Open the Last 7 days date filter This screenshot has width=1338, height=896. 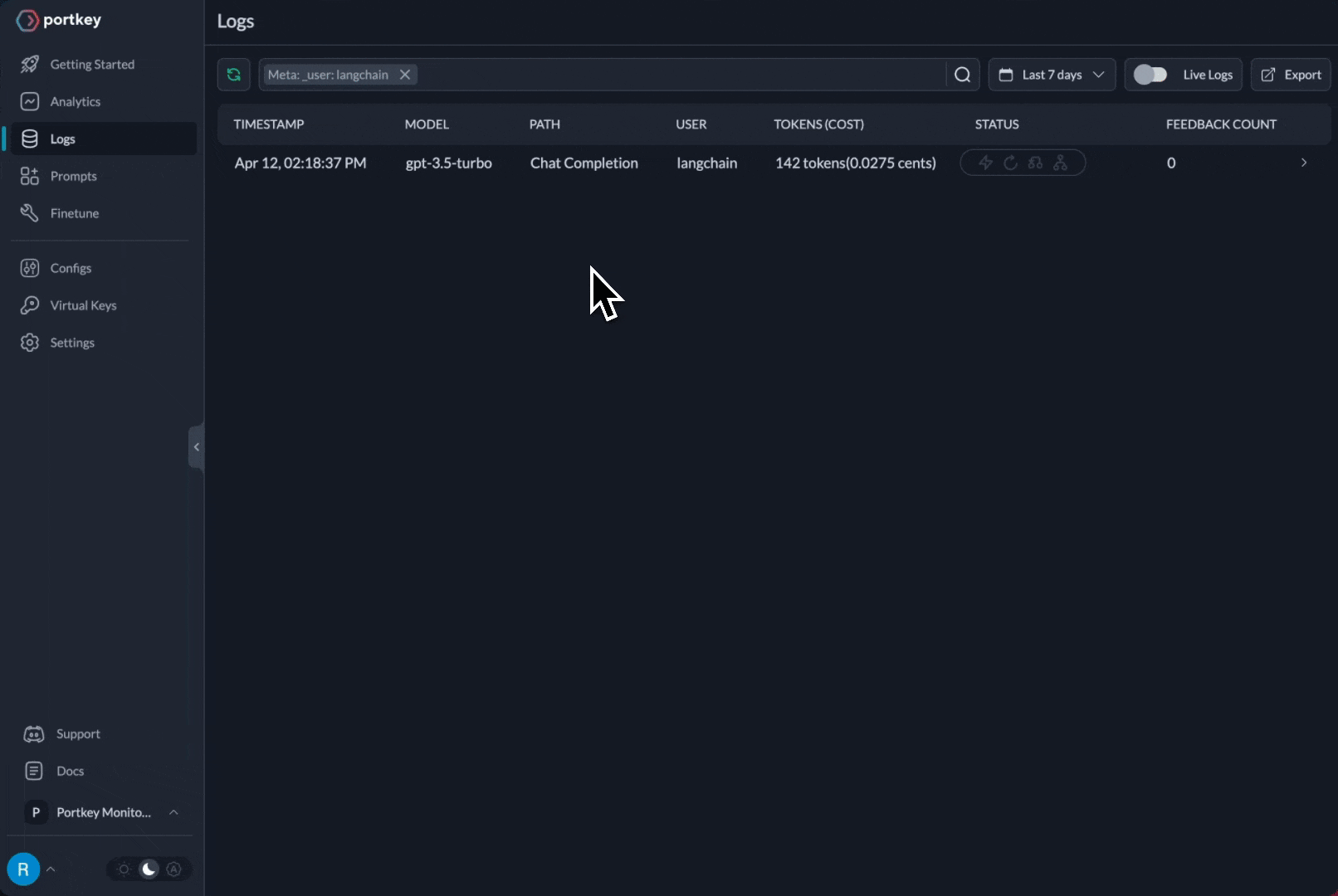[1051, 75]
